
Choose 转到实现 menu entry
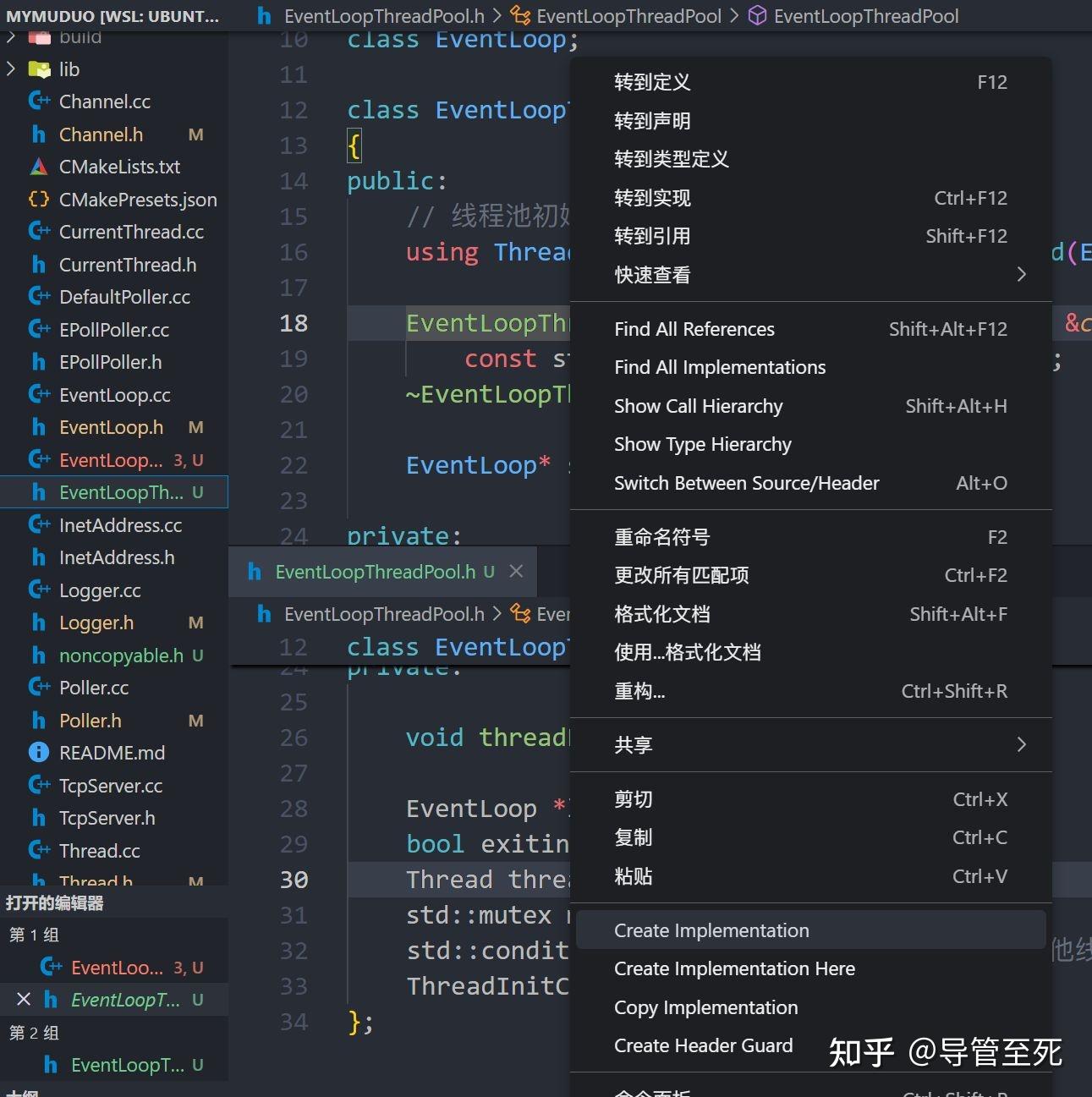point(810,198)
